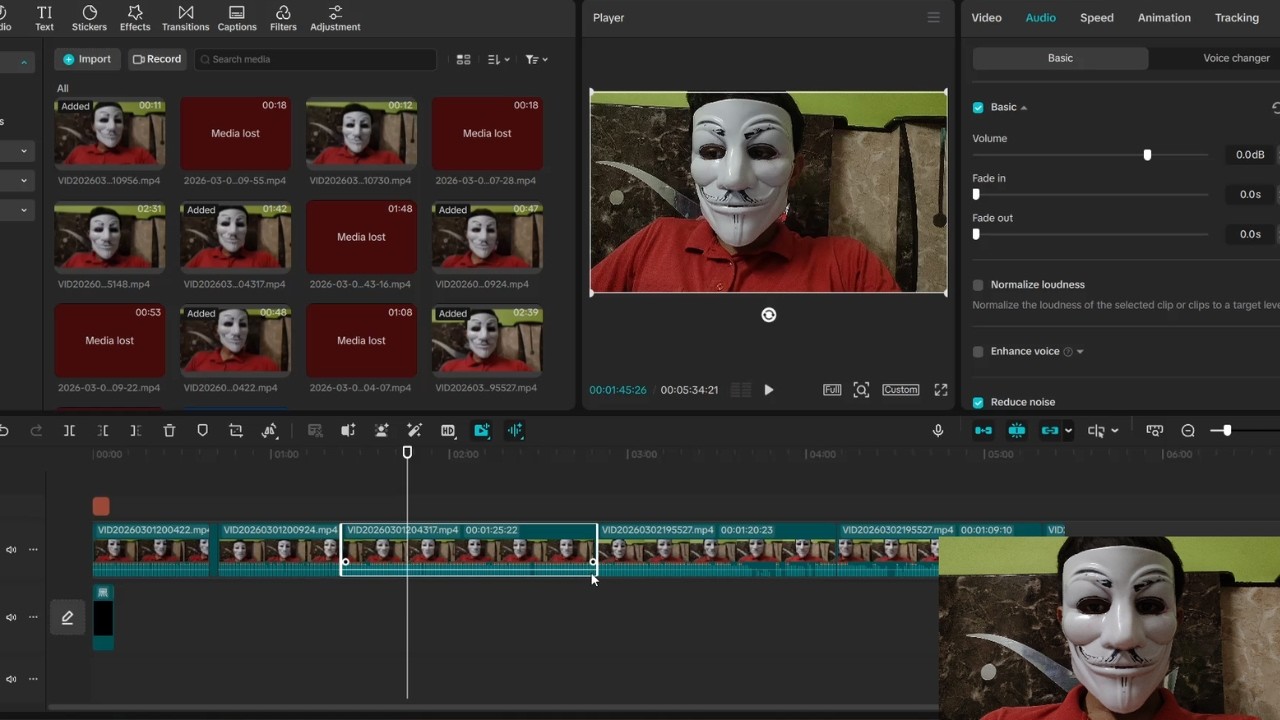Open the sort order dropdown in media panel
The height and width of the screenshot is (720, 1280).
click(x=498, y=60)
